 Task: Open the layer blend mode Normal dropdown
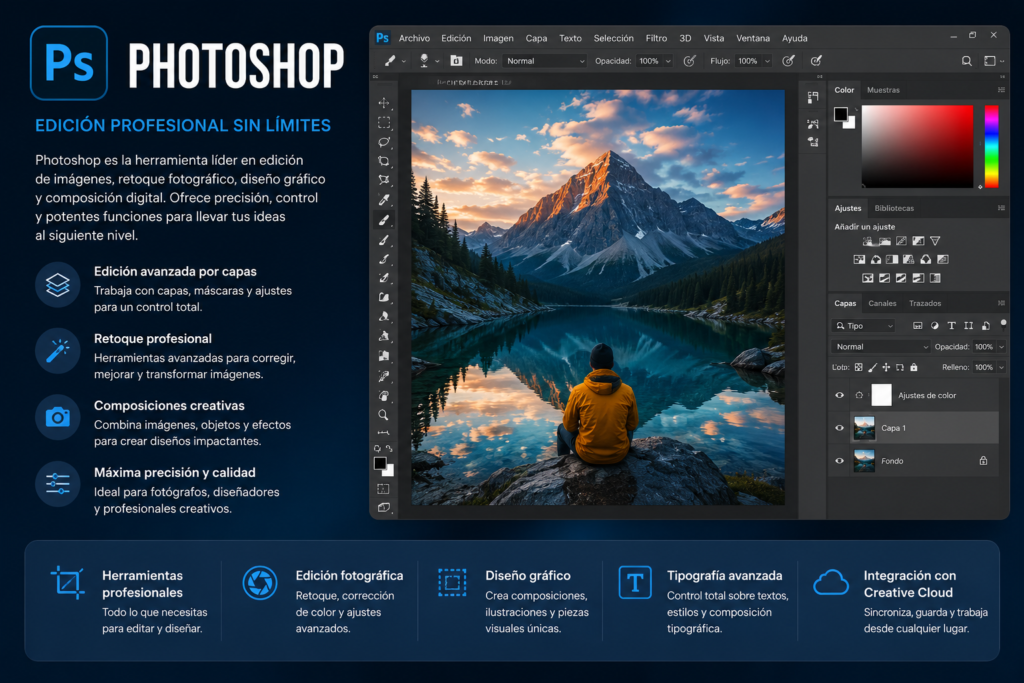880,347
